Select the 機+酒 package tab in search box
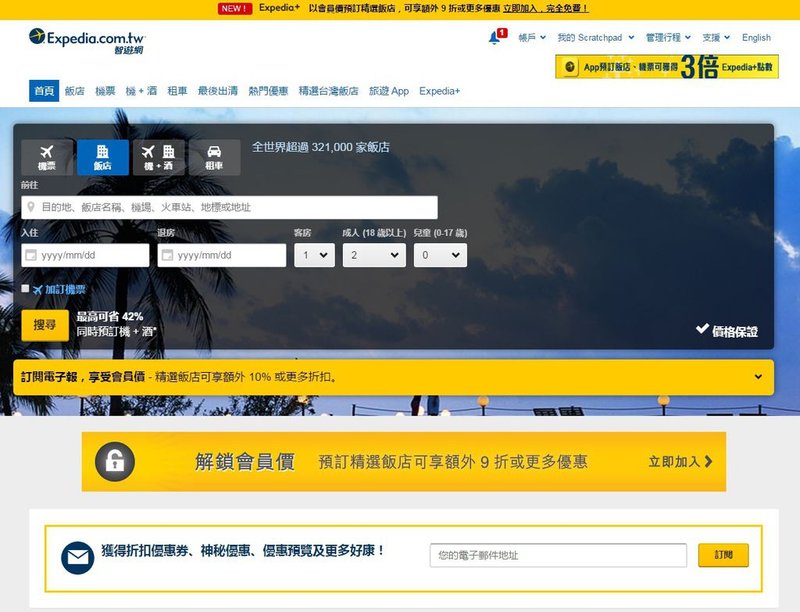800x612 pixels. click(x=159, y=158)
